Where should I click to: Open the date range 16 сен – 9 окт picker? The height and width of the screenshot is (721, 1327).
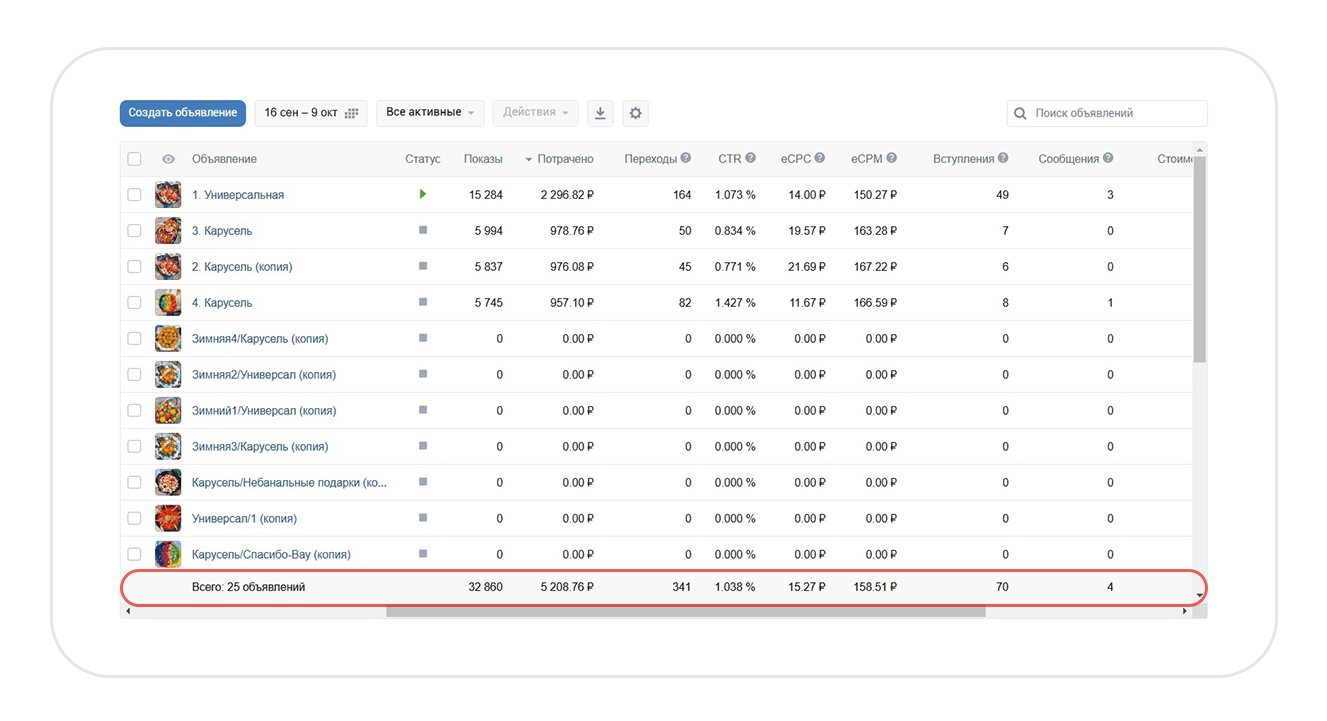(x=311, y=113)
